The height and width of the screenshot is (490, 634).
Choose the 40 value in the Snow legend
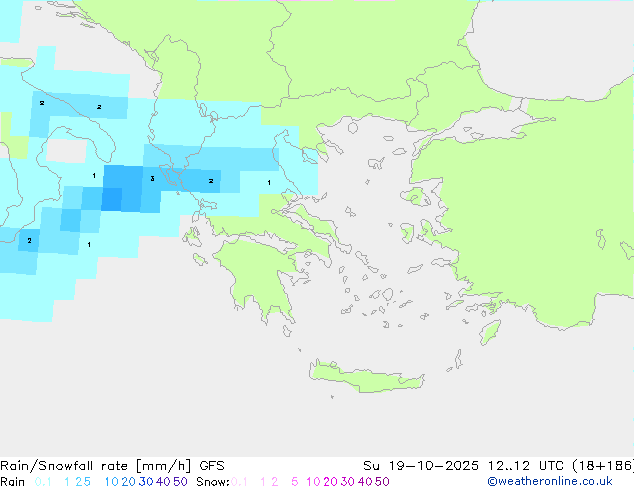[x=365, y=482]
